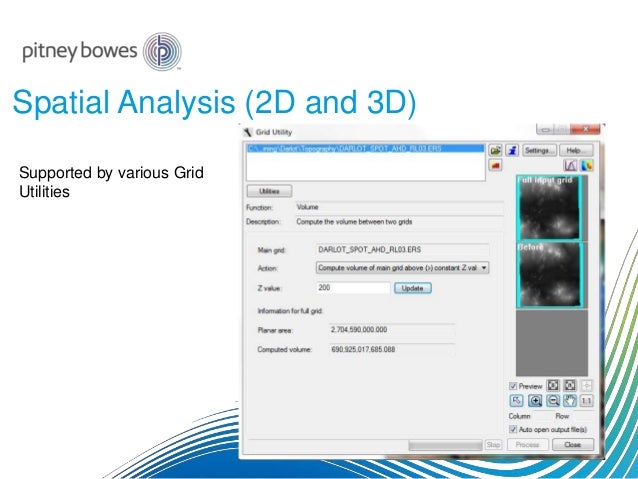Viewport: 638px width, 479px height.
Task: Toggle the Preview checkbox
Action: [x=513, y=386]
